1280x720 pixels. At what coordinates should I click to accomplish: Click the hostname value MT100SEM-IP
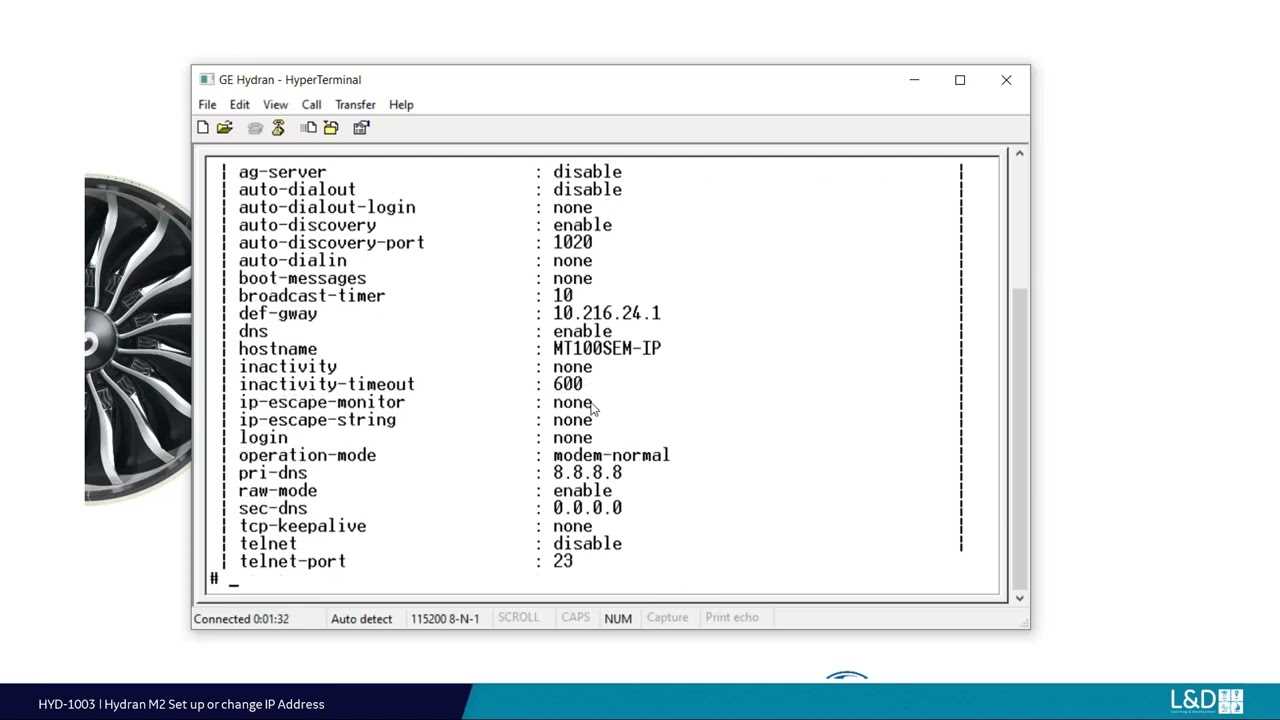pyautogui.click(x=607, y=349)
